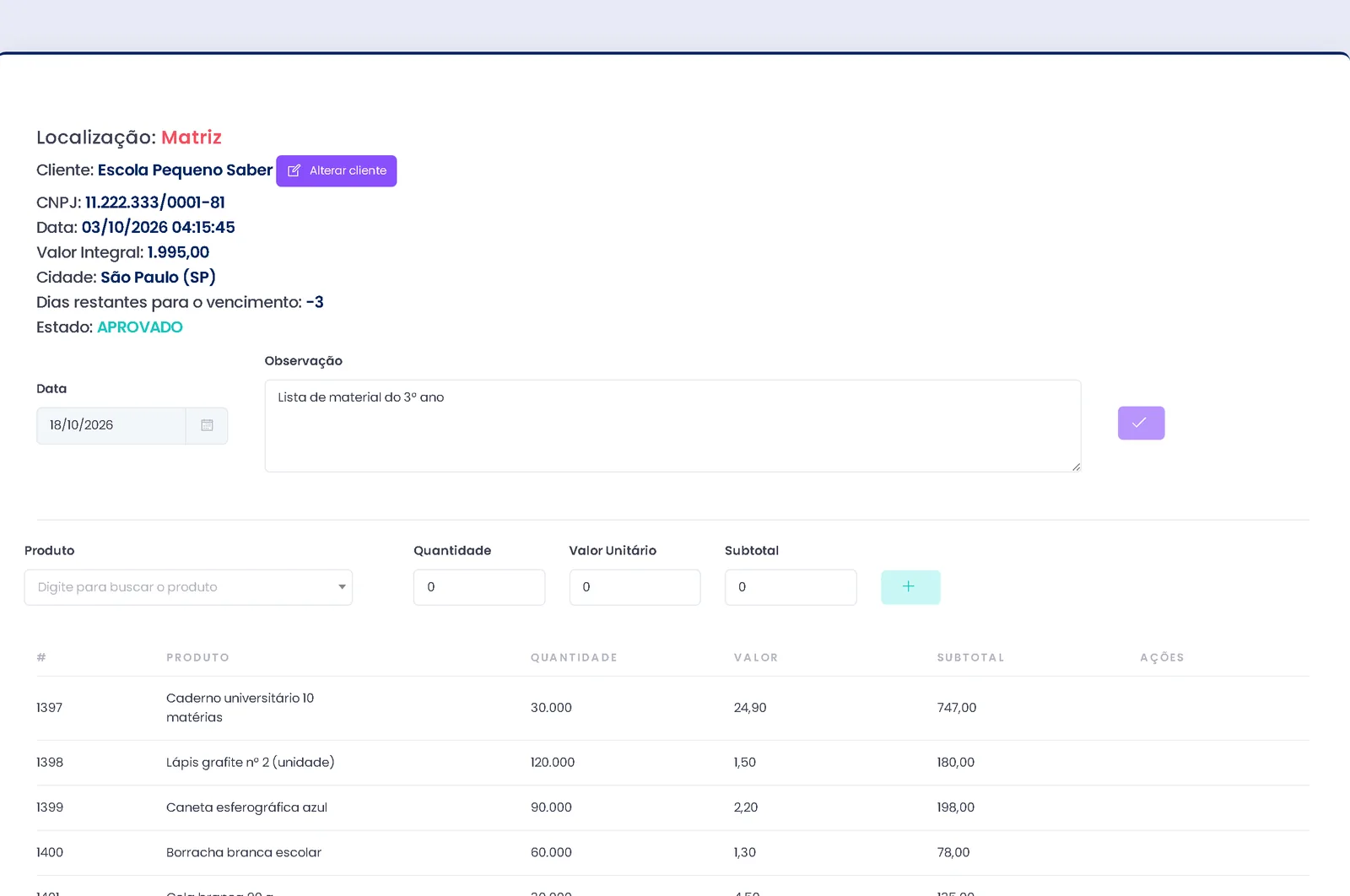1350x896 pixels.
Task: Select the PRODUTO column header
Action: tap(197, 657)
